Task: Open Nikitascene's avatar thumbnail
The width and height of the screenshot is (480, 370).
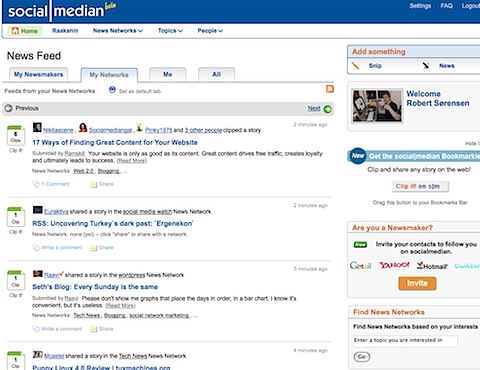Action: pos(37,127)
